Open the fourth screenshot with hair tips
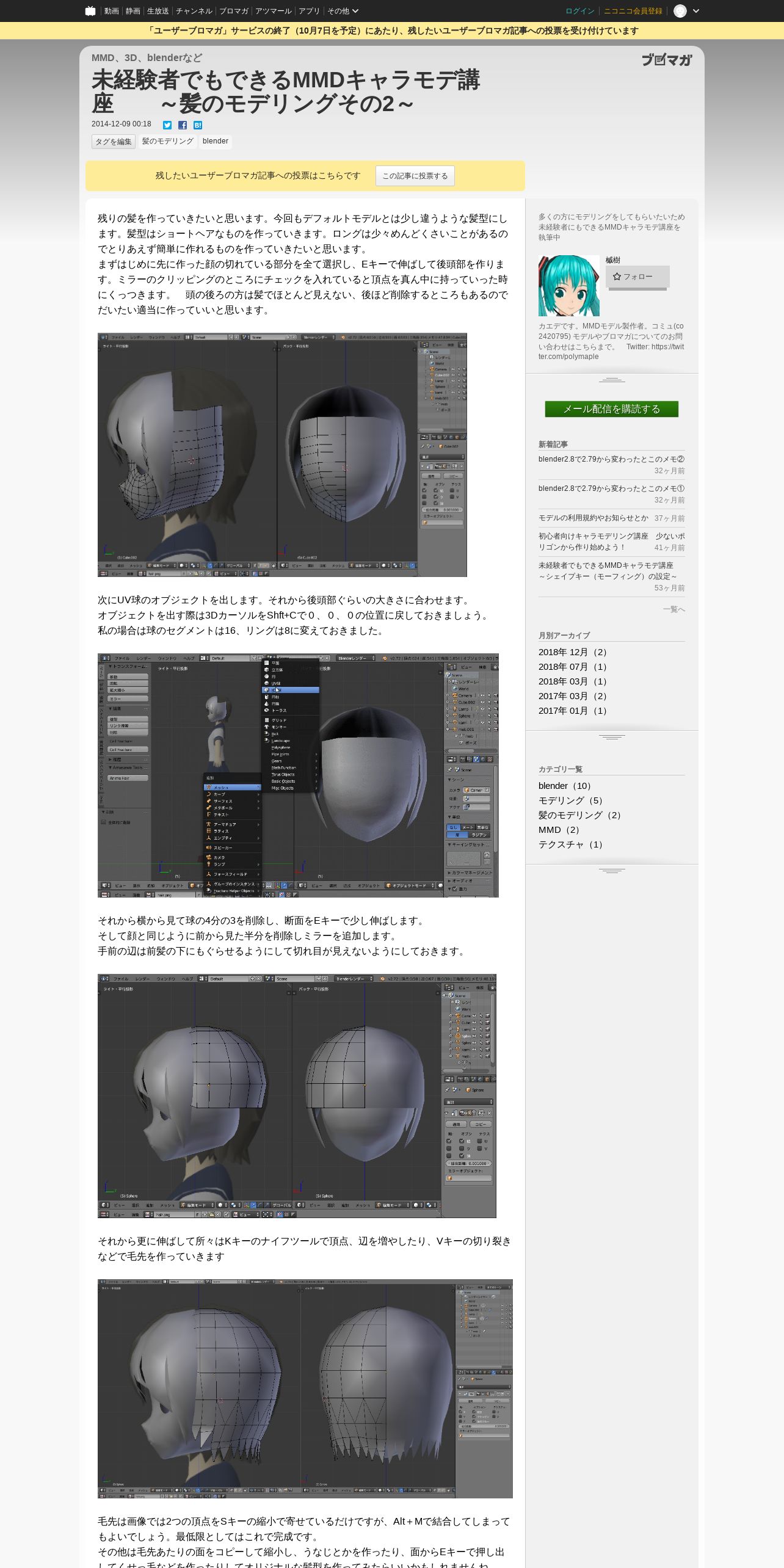The height and width of the screenshot is (1568, 784). click(305, 1388)
